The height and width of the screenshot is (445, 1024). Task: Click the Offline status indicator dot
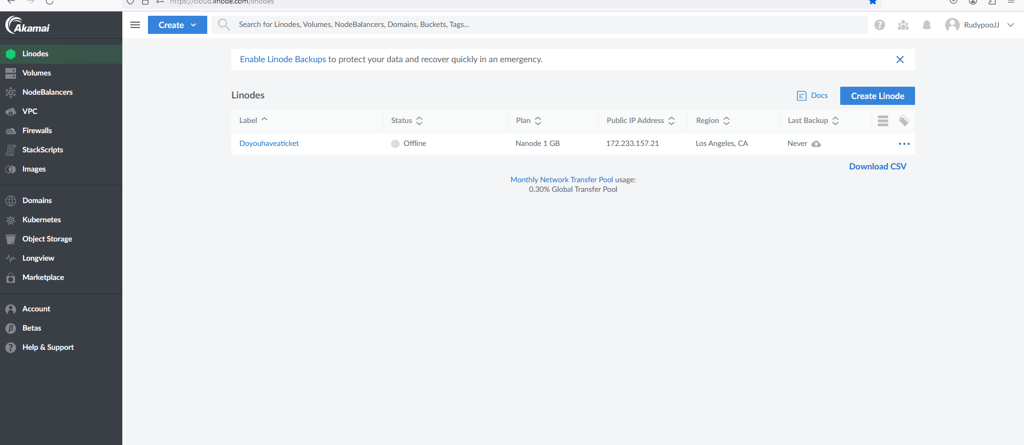point(395,144)
